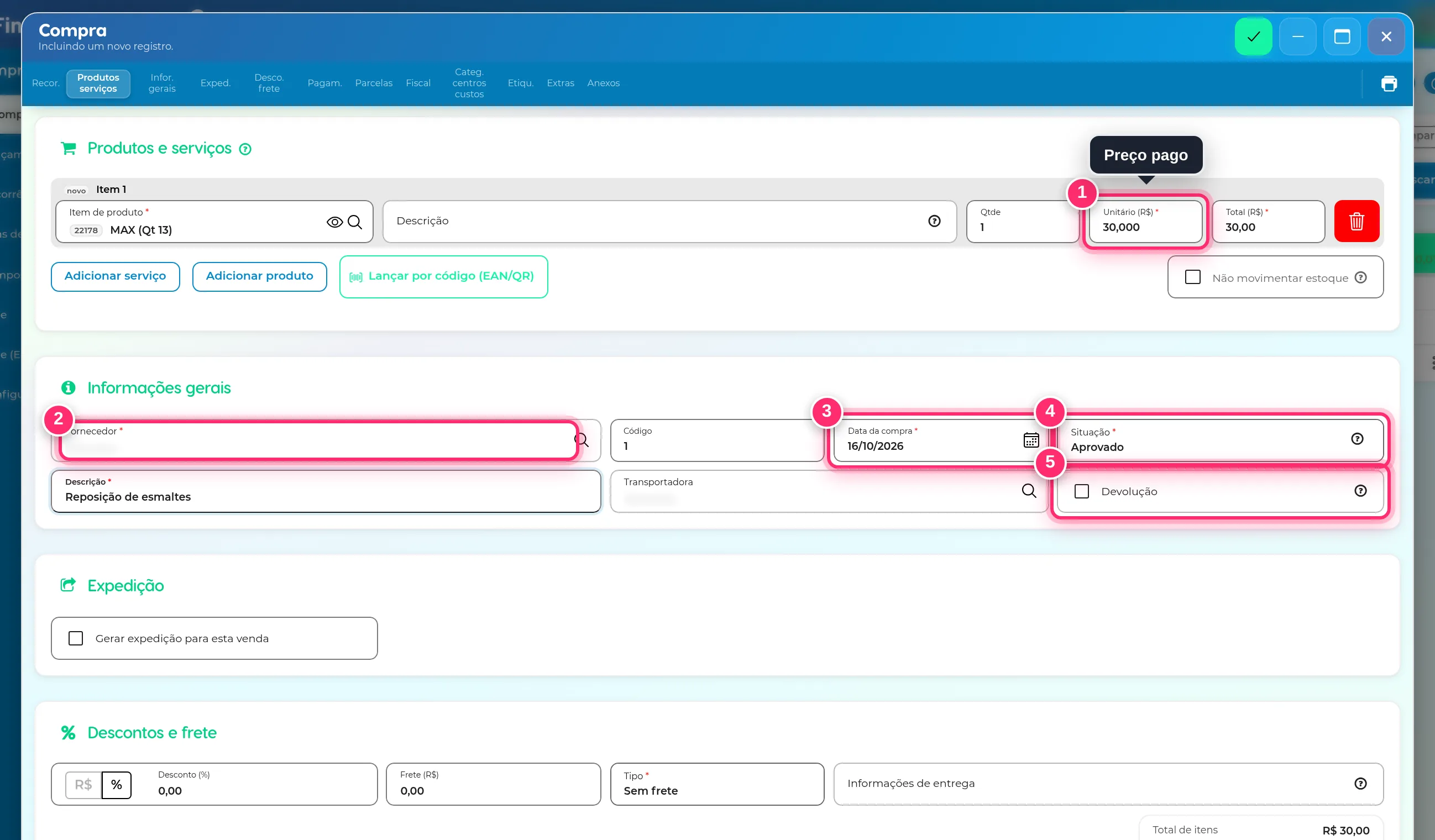Click Adicionar produto button
The width and height of the screenshot is (1435, 840).
(x=259, y=276)
